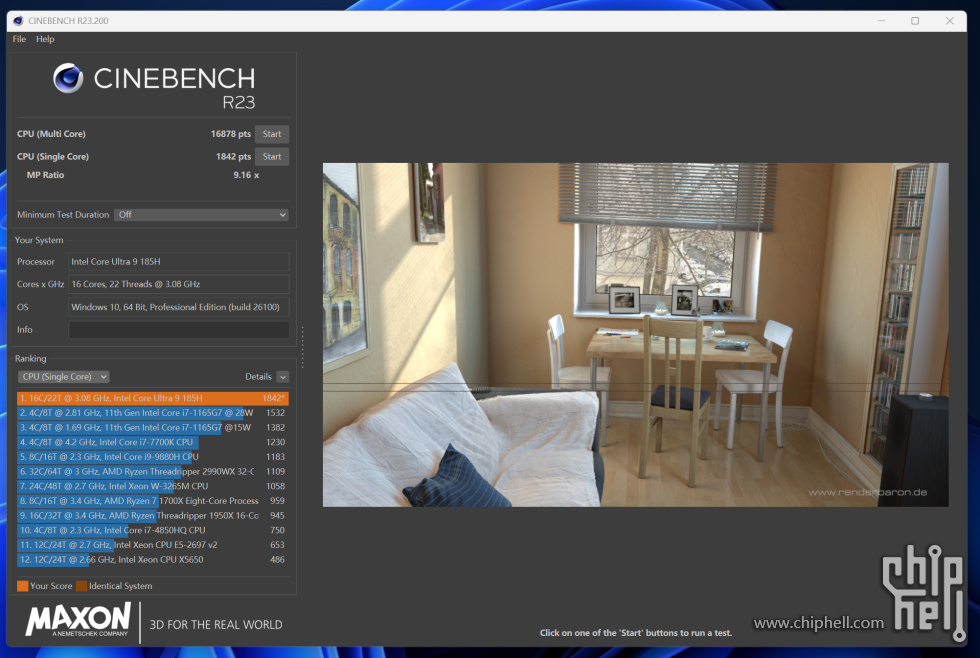Select ranking row 1, Intel Core Ultra 9 185H

(x=152, y=398)
